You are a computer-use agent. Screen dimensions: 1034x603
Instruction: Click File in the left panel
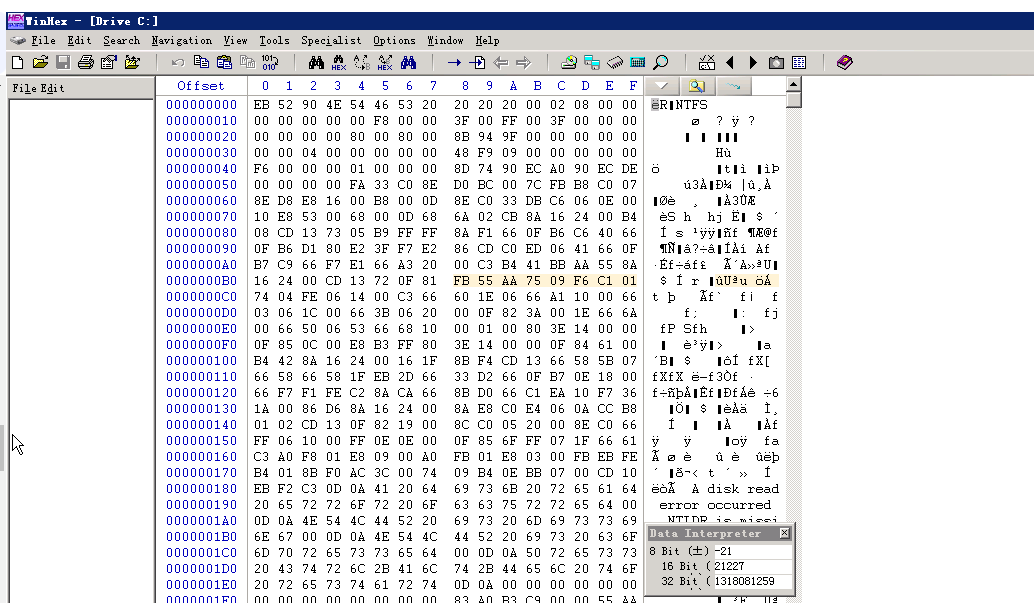pyautogui.click(x=24, y=88)
